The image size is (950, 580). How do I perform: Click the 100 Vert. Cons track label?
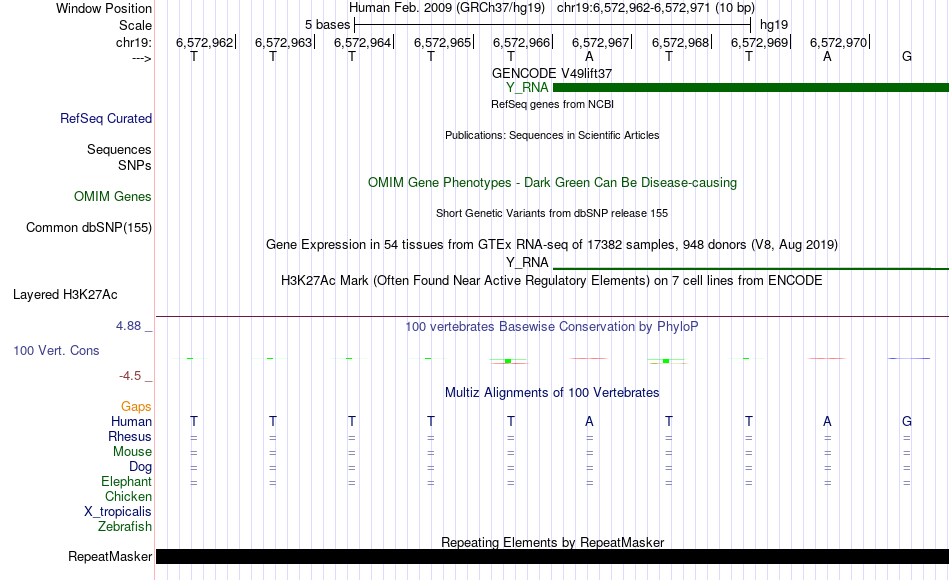point(56,351)
